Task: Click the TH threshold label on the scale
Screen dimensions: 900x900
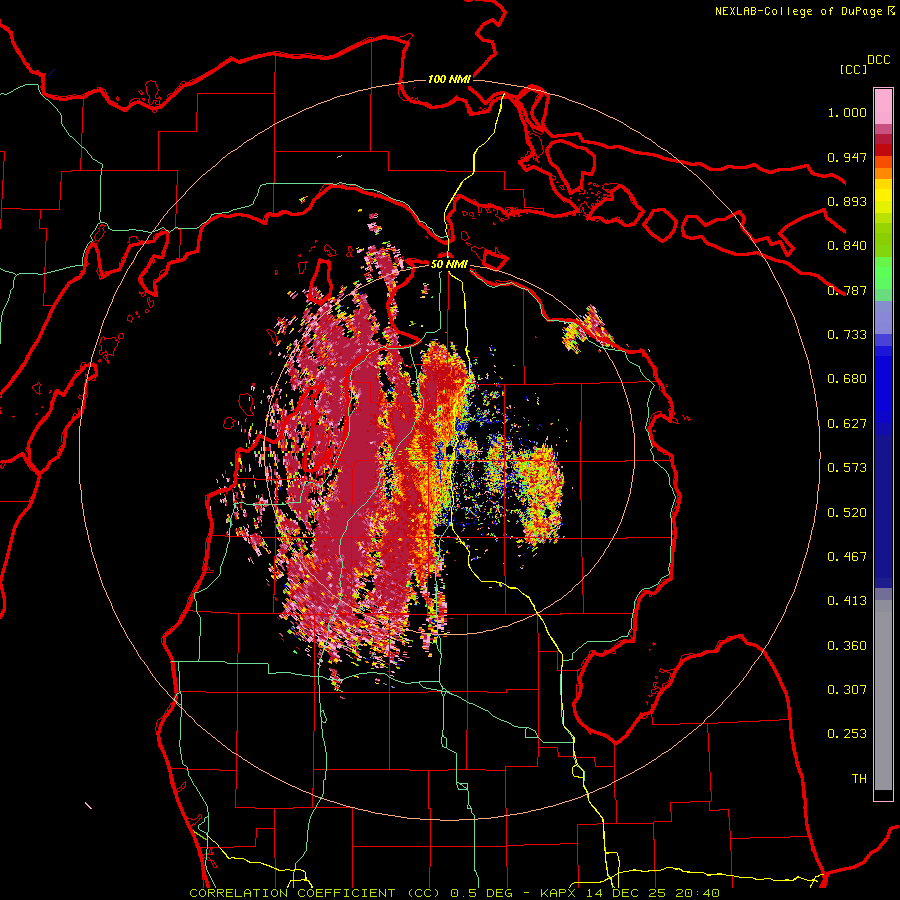Action: tap(859, 778)
